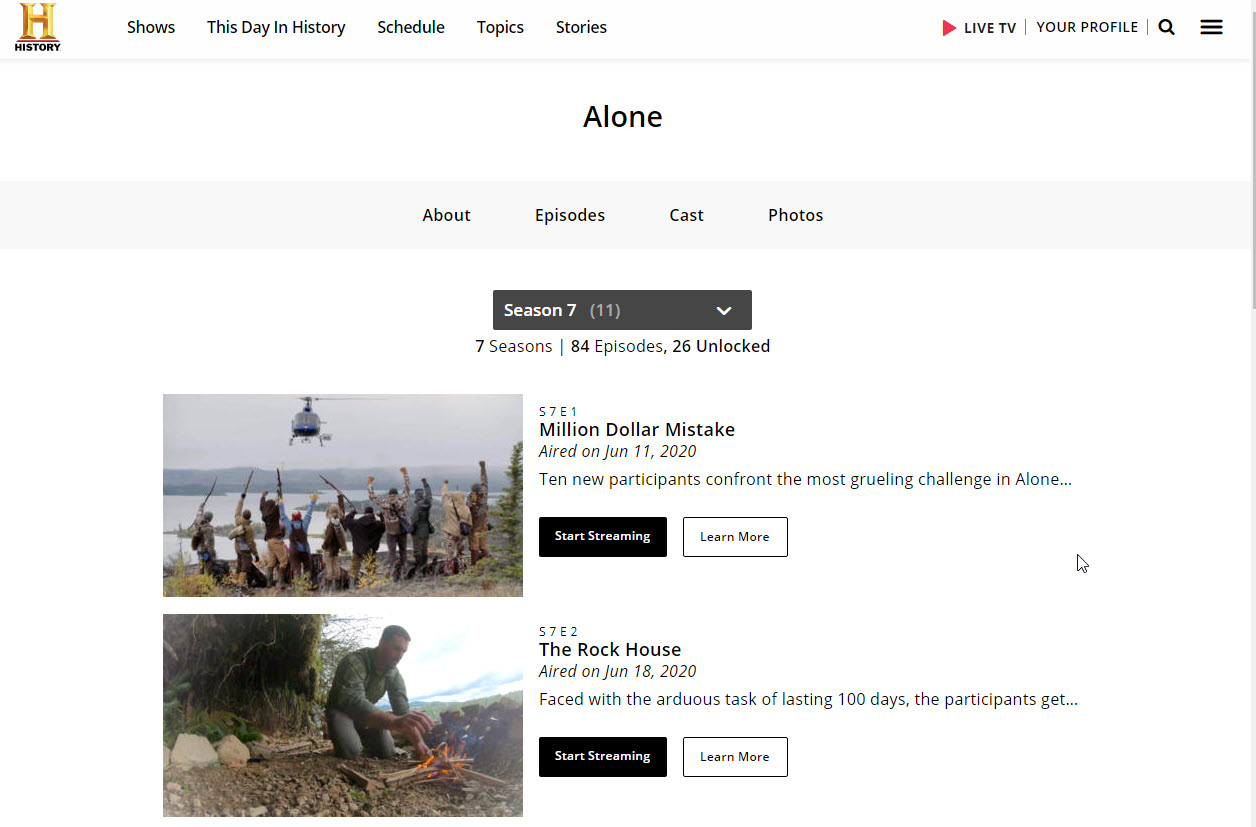Open the Stories section

581,27
